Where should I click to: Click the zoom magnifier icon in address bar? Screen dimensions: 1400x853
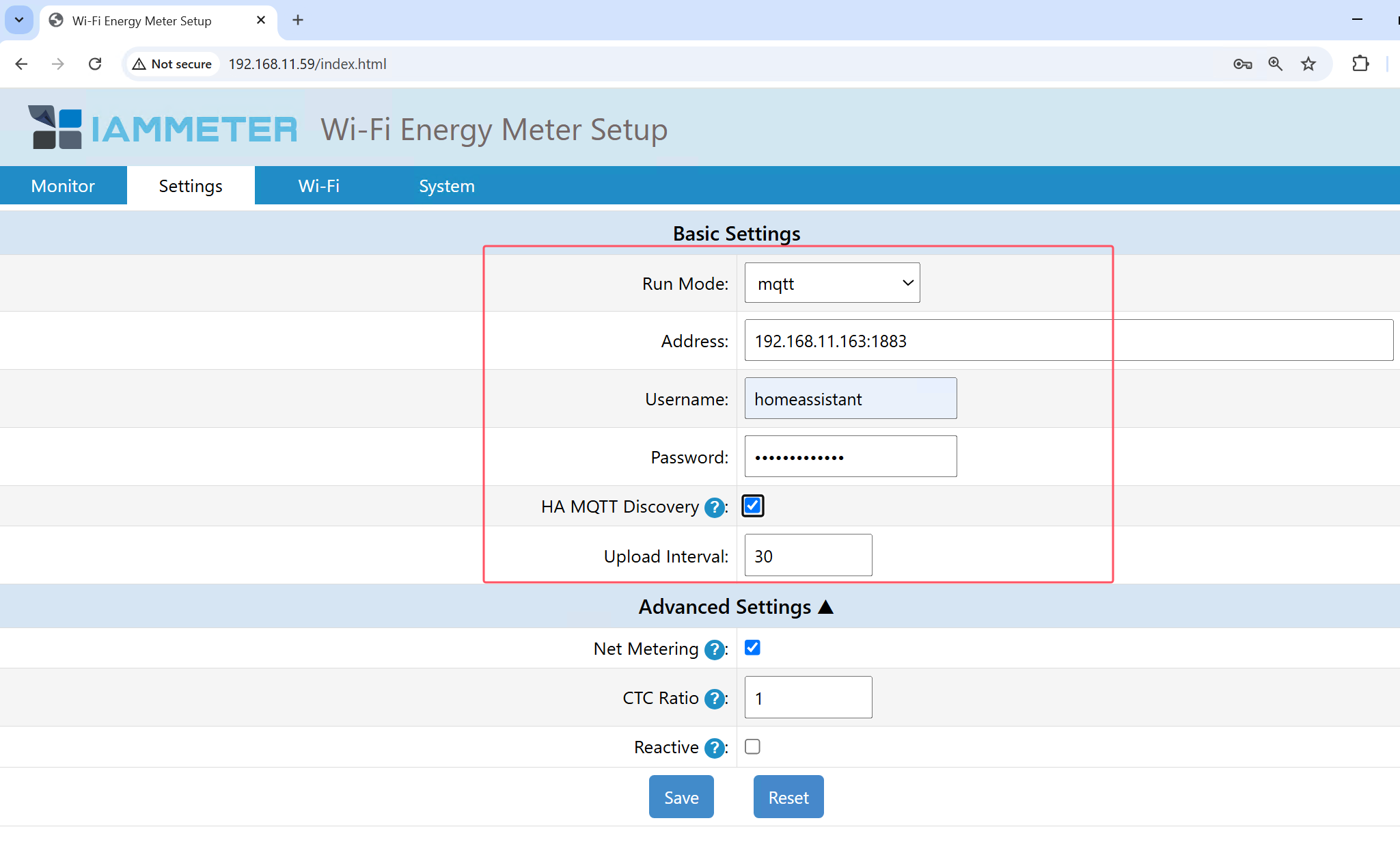(x=1275, y=64)
